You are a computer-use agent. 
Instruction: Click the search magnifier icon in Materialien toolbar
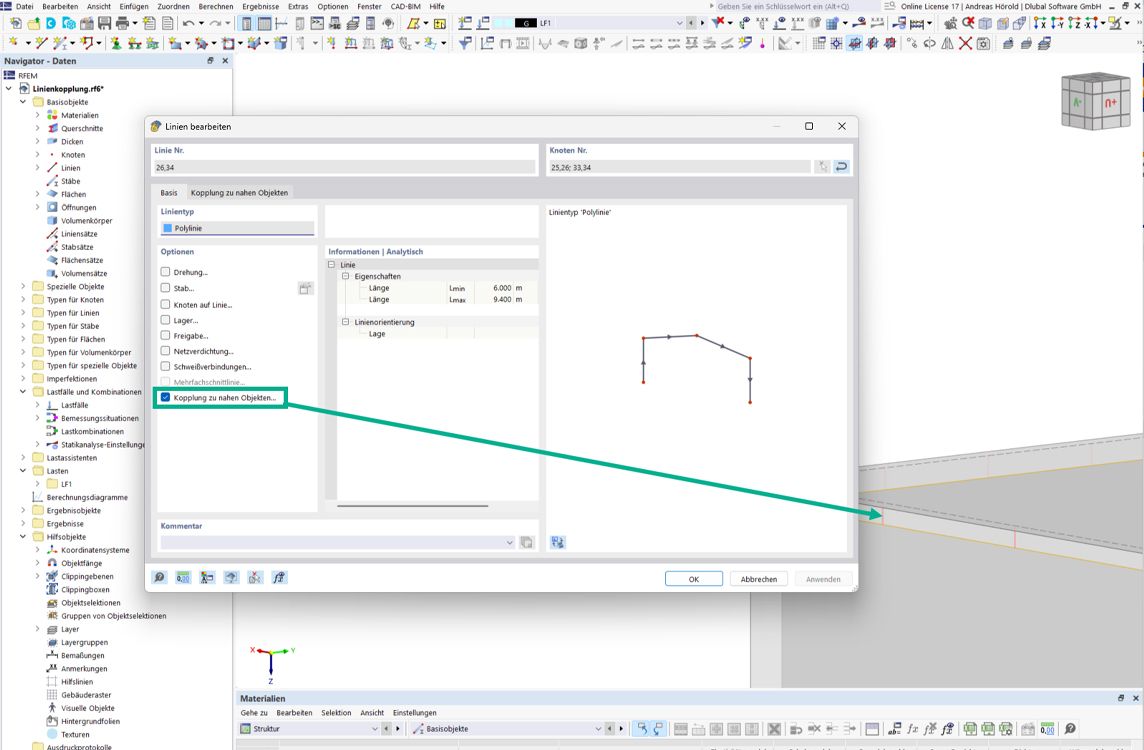pyautogui.click(x=1070, y=729)
